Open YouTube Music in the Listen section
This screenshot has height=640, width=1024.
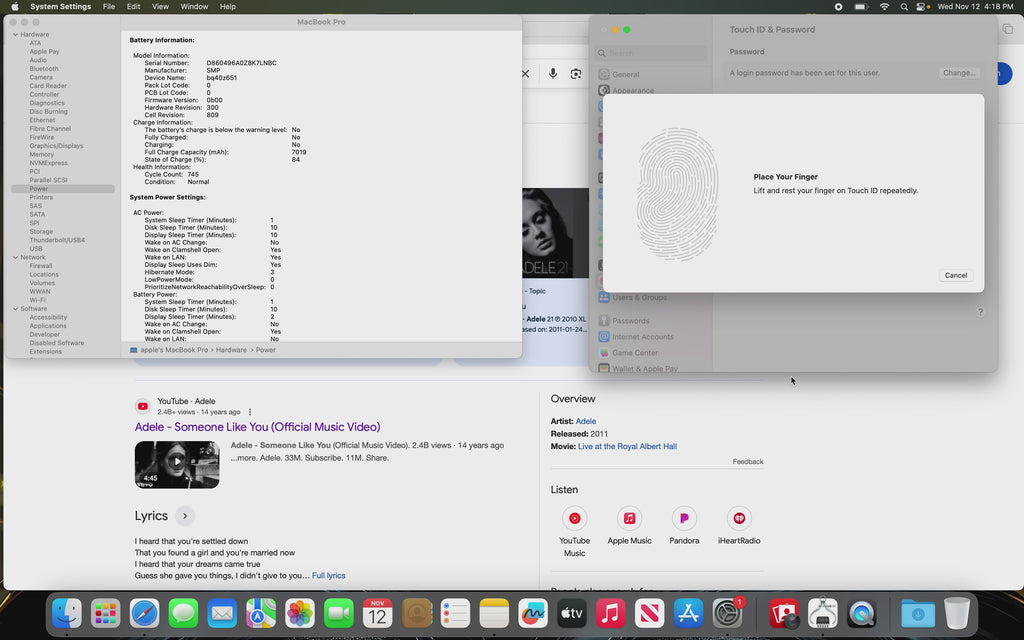coord(574,518)
